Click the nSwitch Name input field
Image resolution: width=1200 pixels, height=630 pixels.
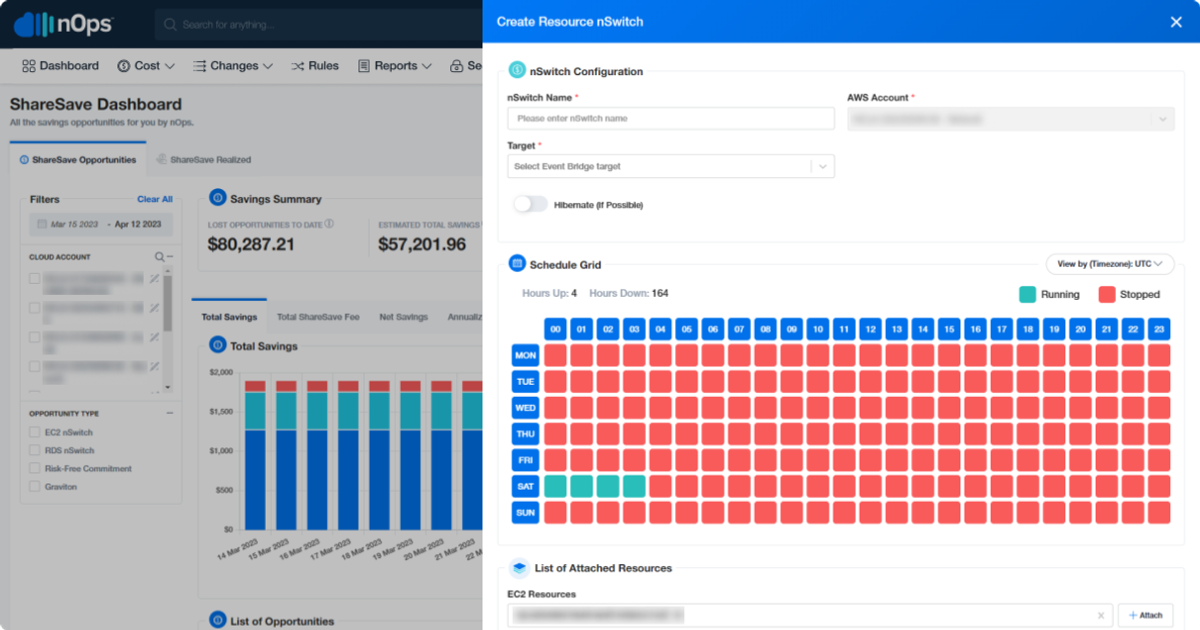[x=671, y=118]
